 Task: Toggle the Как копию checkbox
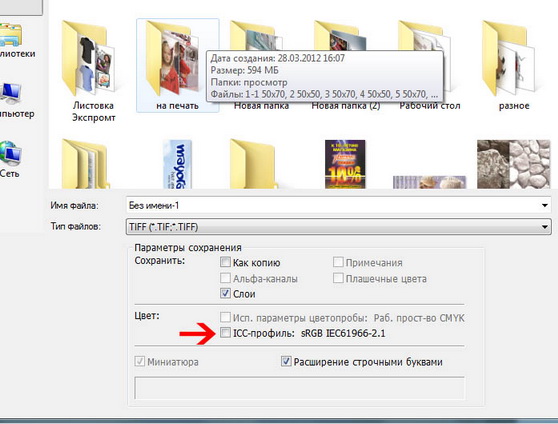click(x=225, y=262)
